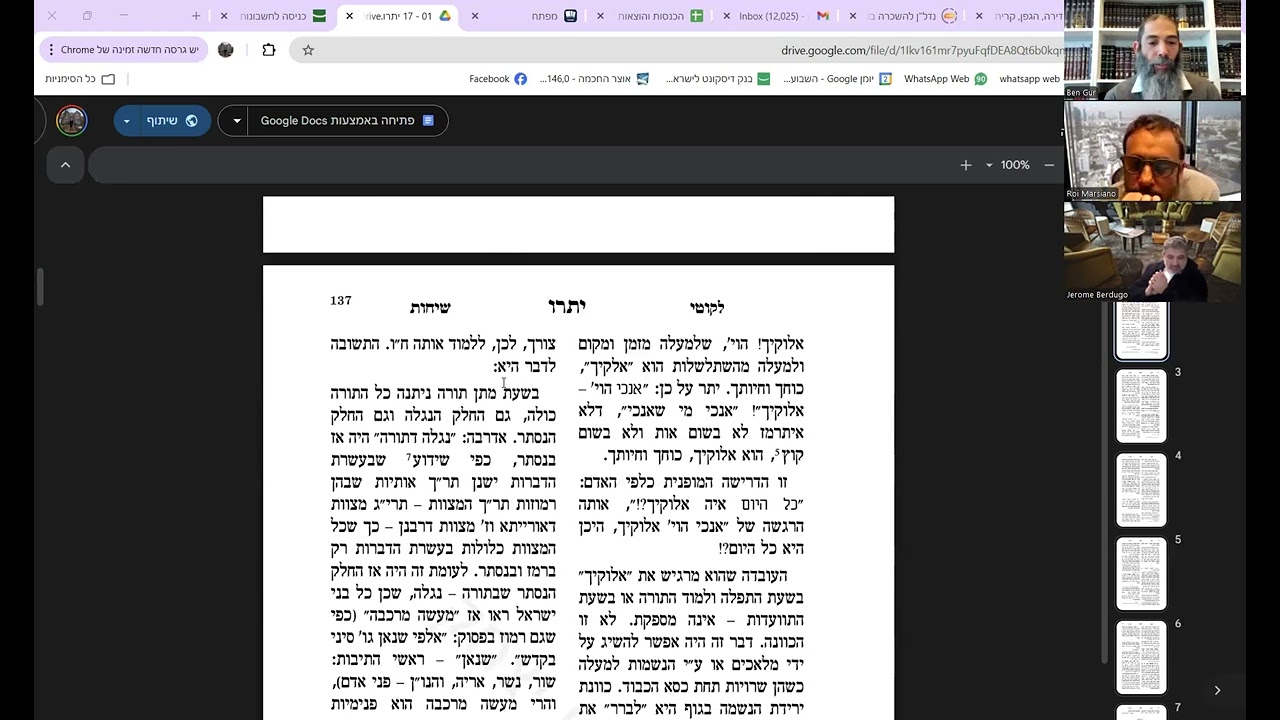Image resolution: width=1280 pixels, height=720 pixels.
Task: Click the page heading יתרו
Action: point(566,306)
